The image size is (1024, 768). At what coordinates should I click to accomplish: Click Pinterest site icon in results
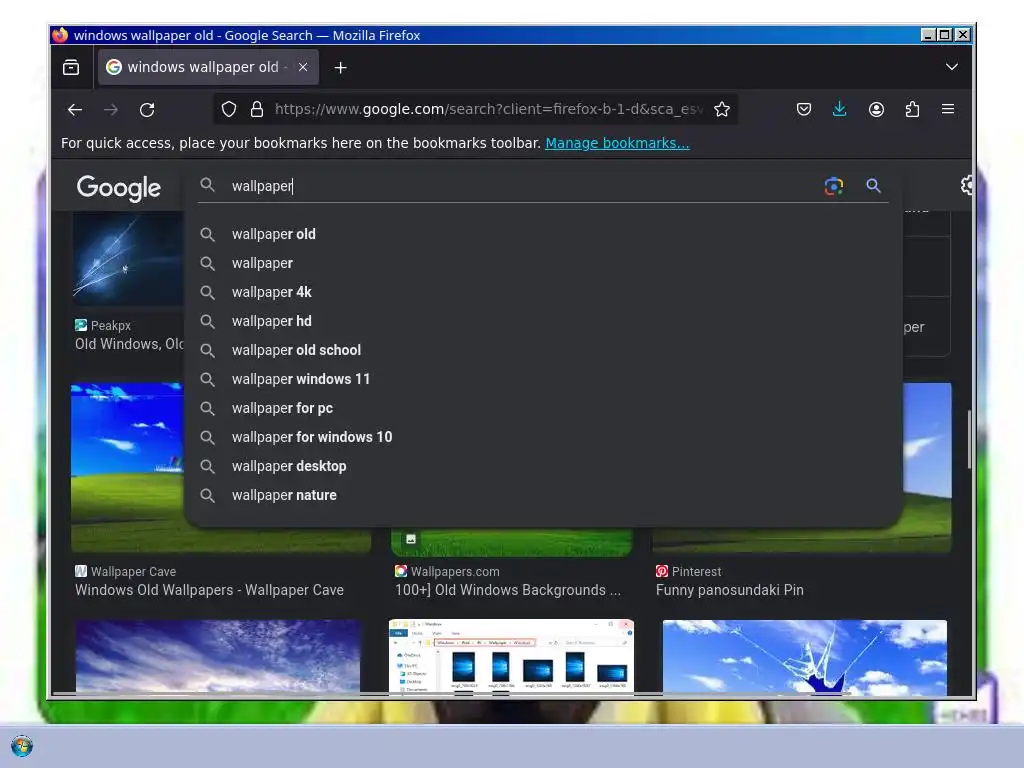662,571
